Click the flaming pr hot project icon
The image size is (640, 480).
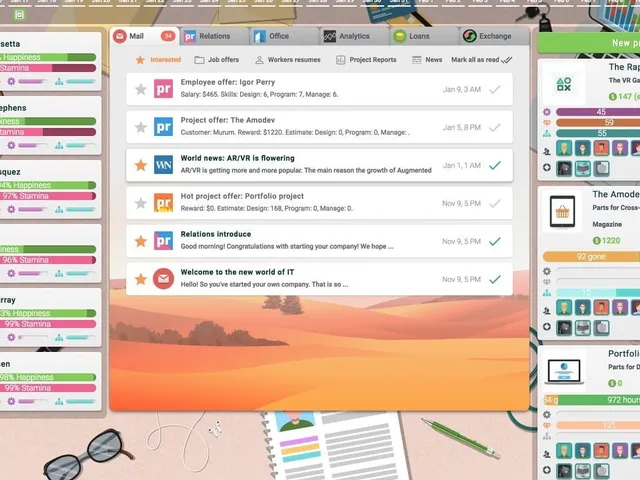[x=163, y=203]
